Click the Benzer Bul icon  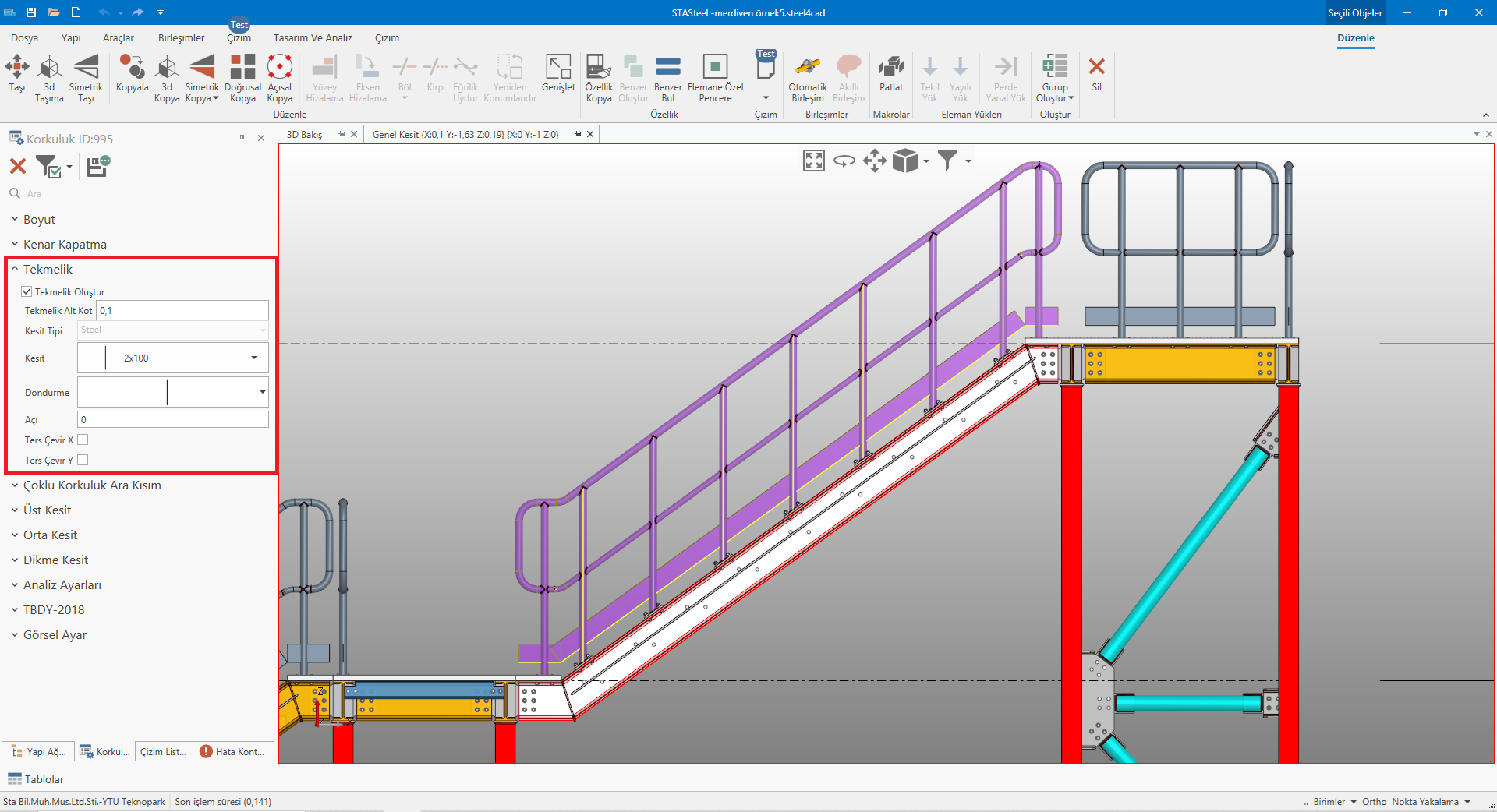coord(667,68)
